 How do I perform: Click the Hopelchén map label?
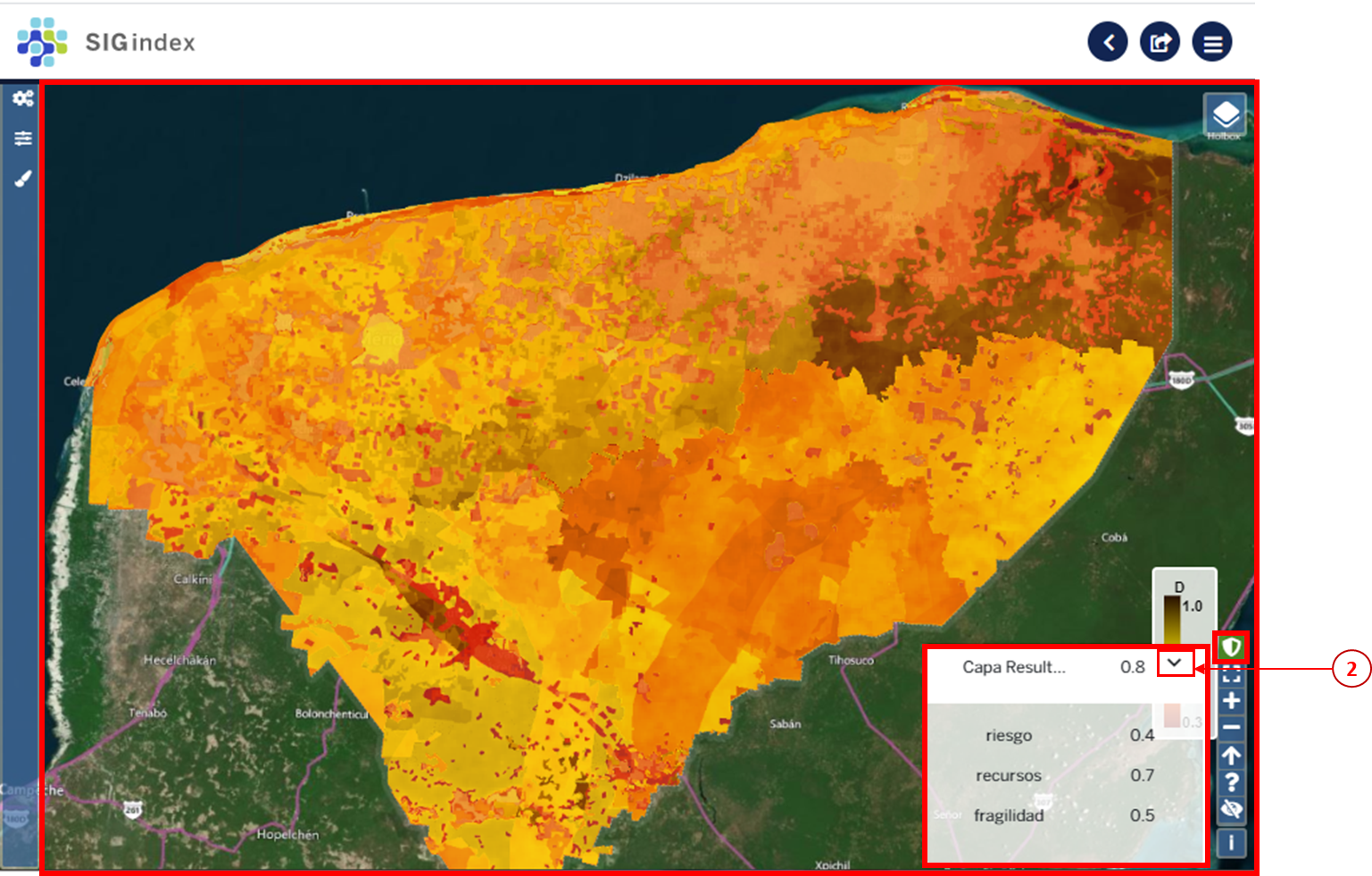tap(287, 835)
